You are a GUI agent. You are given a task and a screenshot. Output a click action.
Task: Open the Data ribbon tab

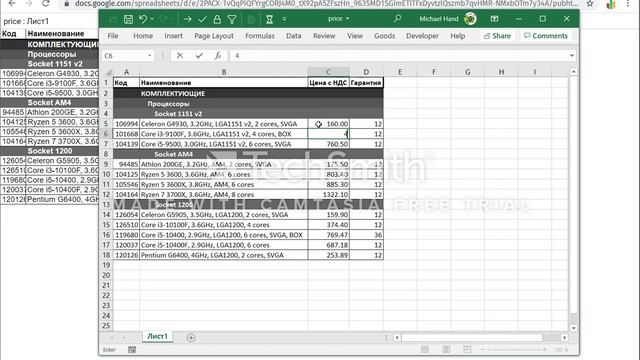pyautogui.click(x=293, y=36)
